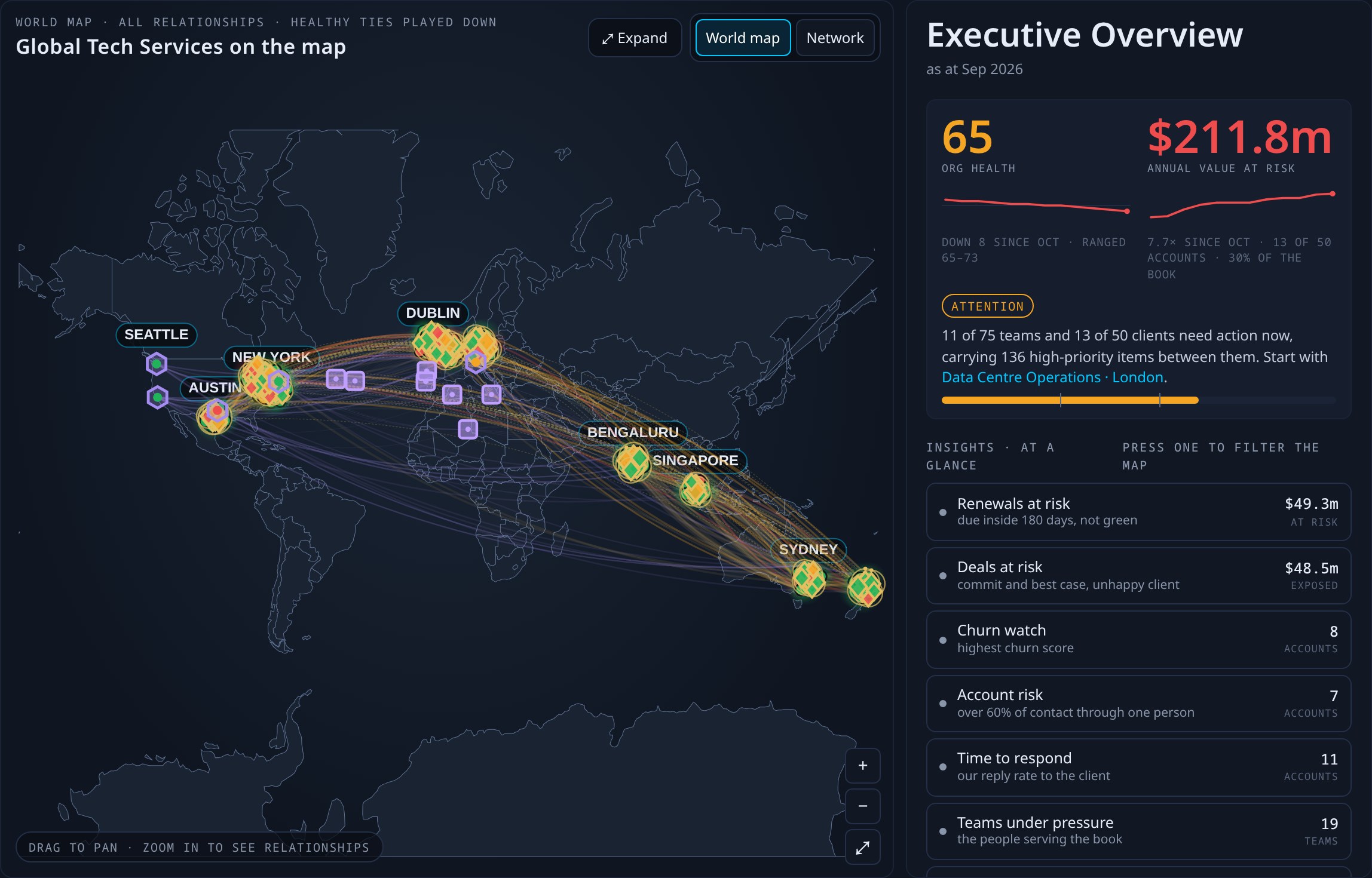
Task: Open the New York cluster marker
Action: tap(265, 382)
